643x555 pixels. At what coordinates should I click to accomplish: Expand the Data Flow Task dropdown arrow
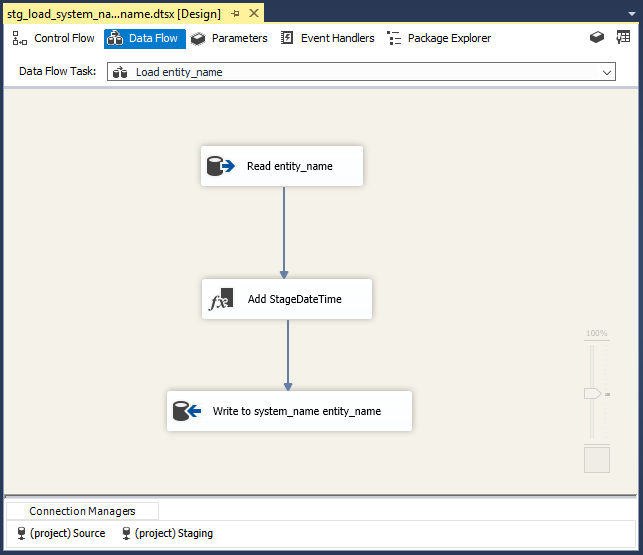607,73
